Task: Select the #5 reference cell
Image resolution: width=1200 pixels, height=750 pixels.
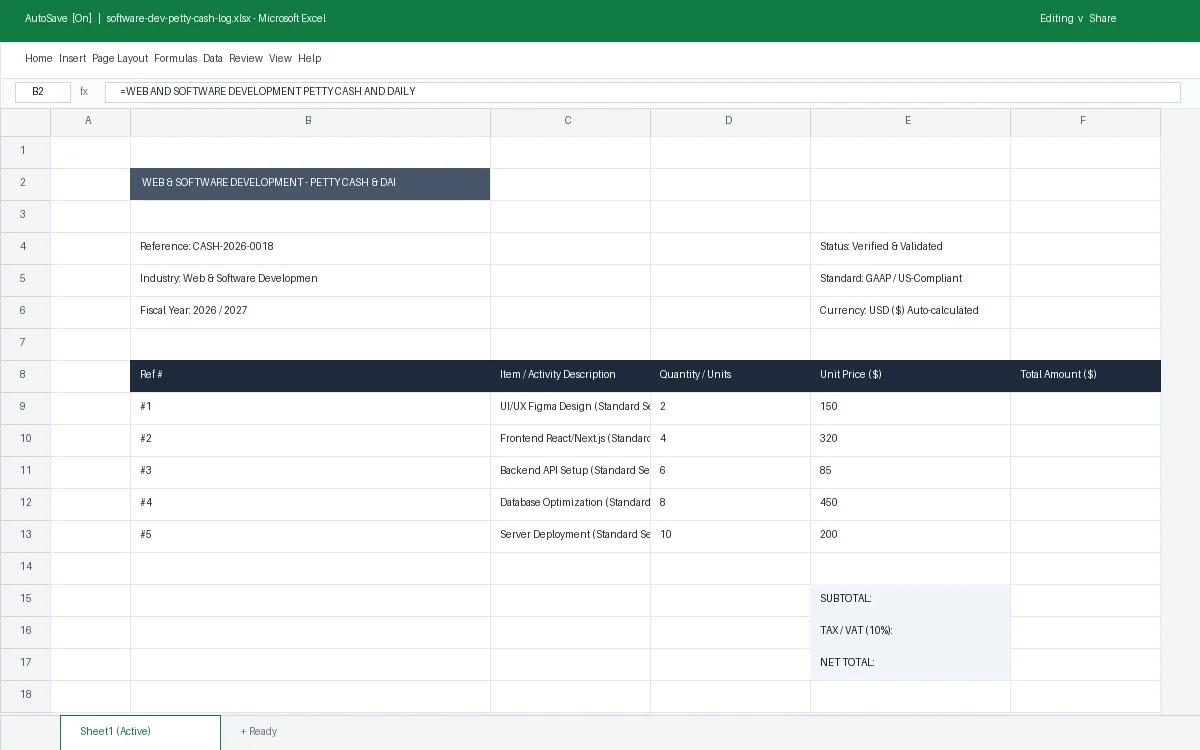Action: click(x=310, y=535)
